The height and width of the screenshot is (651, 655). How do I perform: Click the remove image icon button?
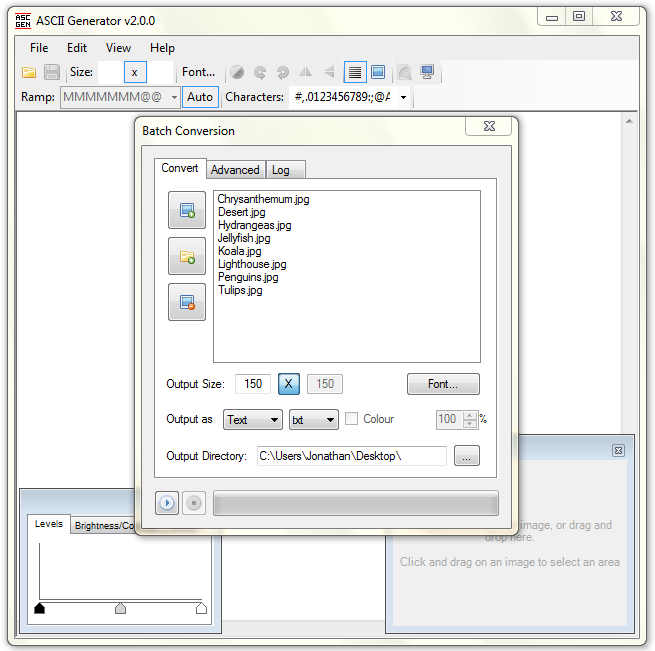coord(187,302)
